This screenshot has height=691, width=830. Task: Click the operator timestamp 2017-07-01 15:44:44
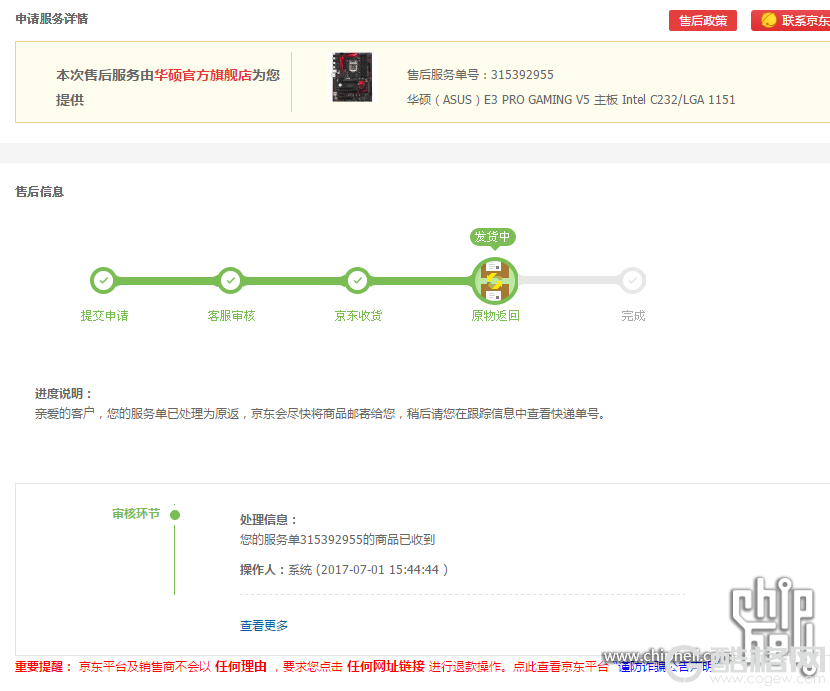click(x=380, y=570)
